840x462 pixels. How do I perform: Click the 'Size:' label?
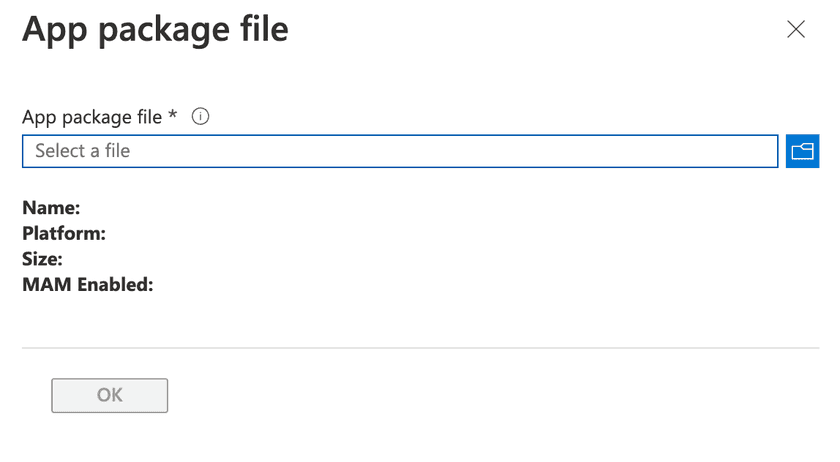pyautogui.click(x=43, y=260)
